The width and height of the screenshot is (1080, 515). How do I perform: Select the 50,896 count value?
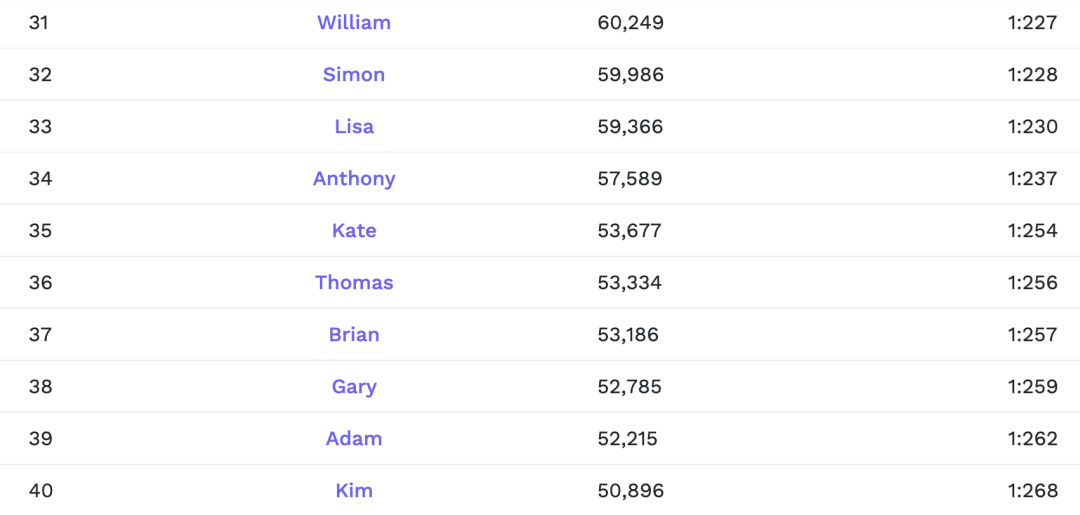click(630, 490)
